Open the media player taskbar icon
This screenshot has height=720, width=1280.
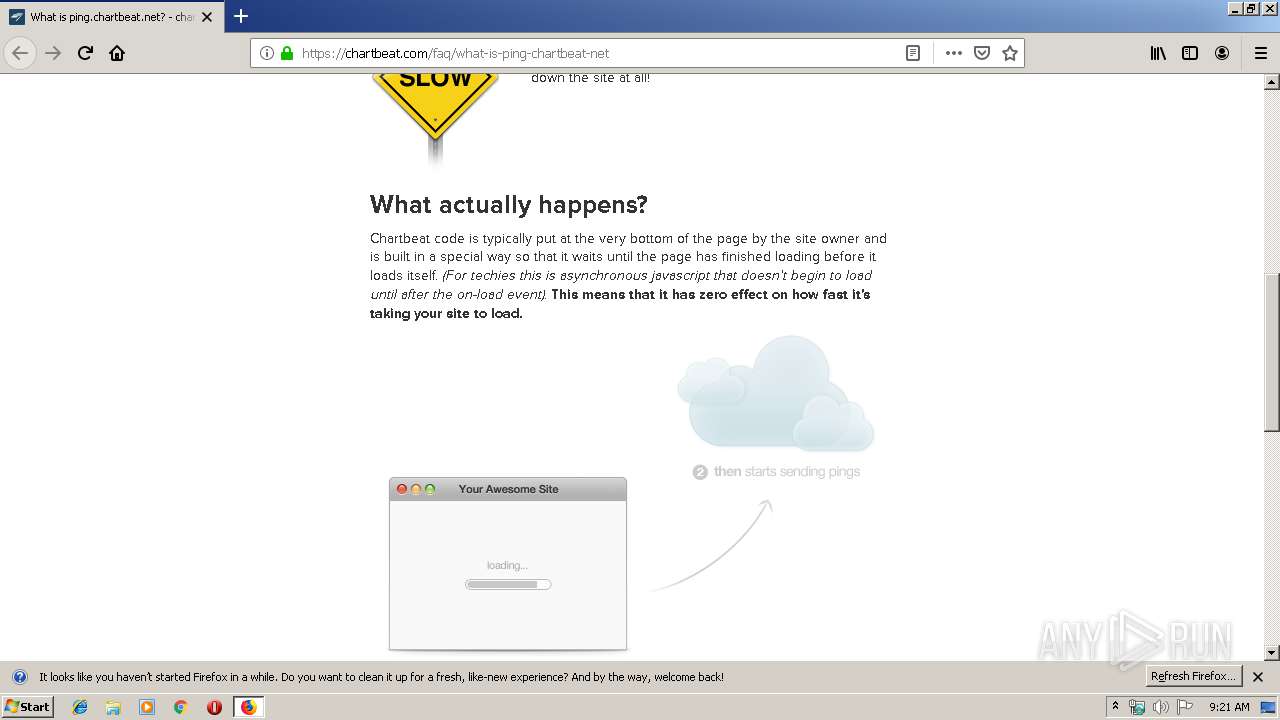pos(147,707)
